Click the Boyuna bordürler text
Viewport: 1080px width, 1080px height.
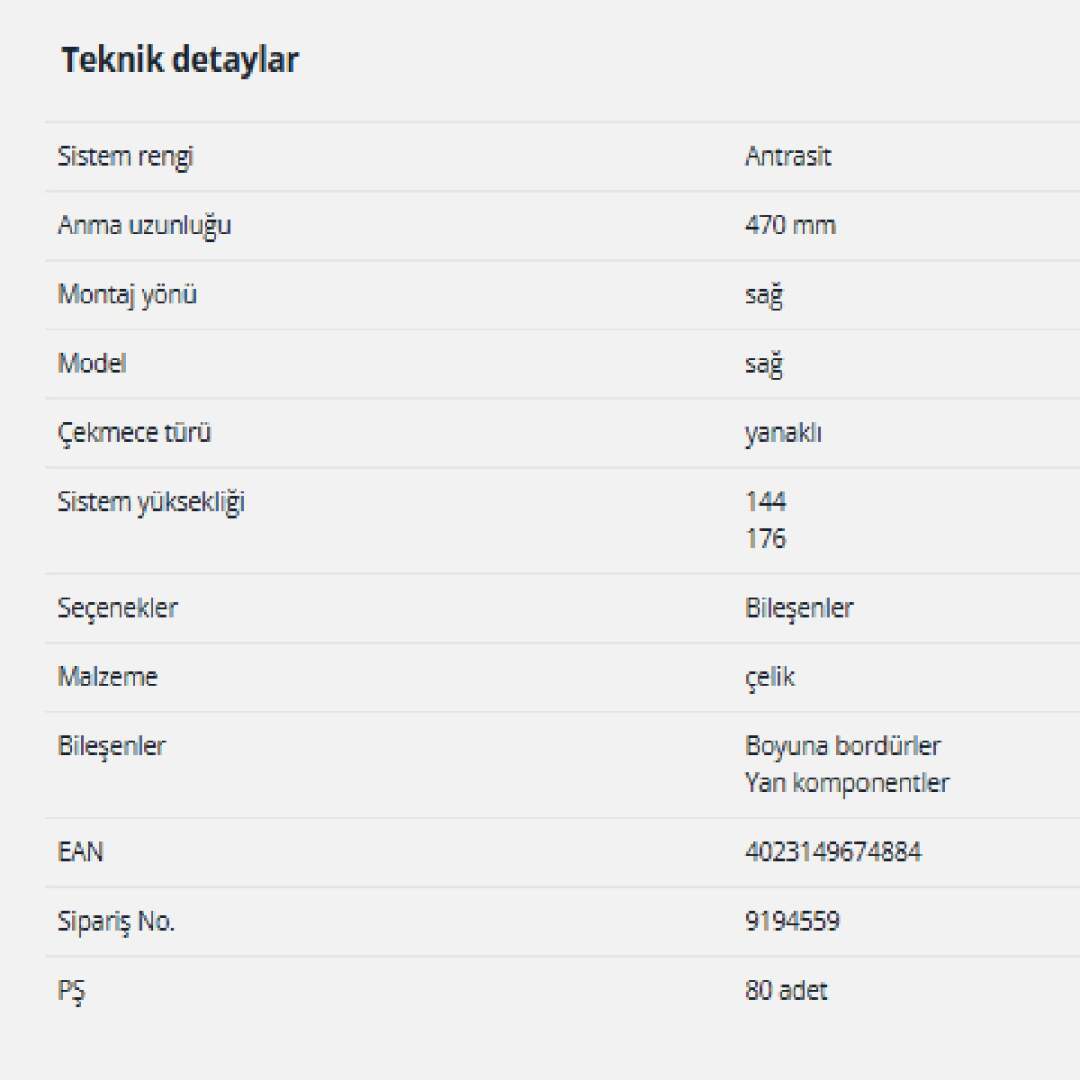pos(843,746)
